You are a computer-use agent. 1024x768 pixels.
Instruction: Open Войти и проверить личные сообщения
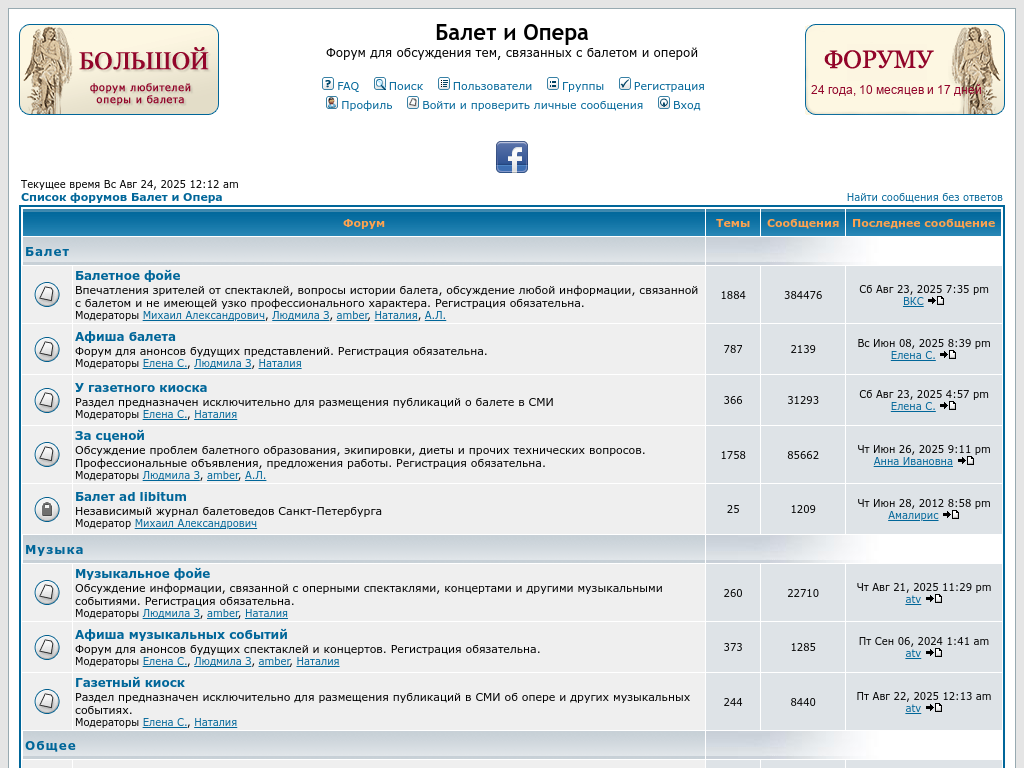point(532,105)
